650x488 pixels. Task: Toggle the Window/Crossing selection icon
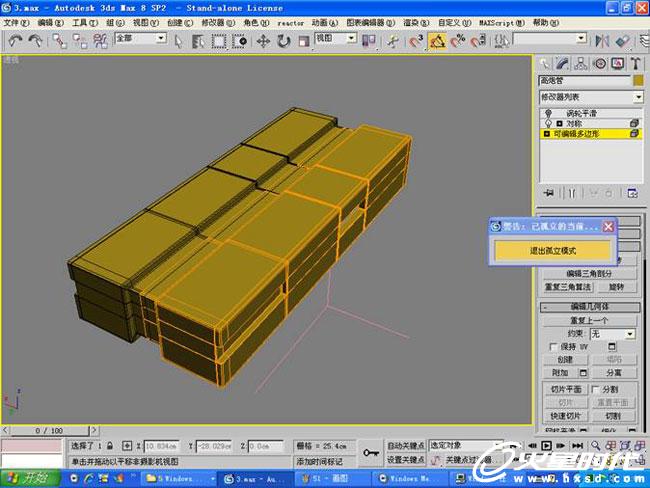point(240,41)
